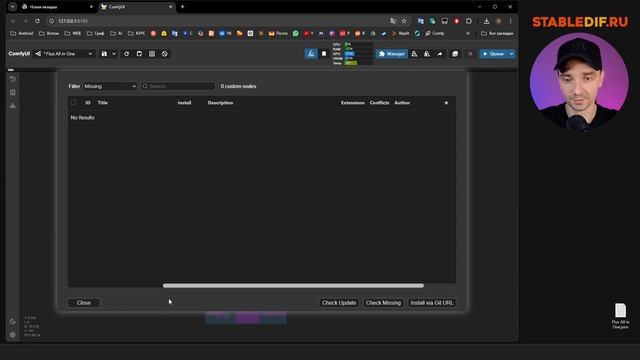This screenshot has width=640, height=360.
Task: Open the ComfyUI Manager button
Action: pyautogui.click(x=391, y=54)
